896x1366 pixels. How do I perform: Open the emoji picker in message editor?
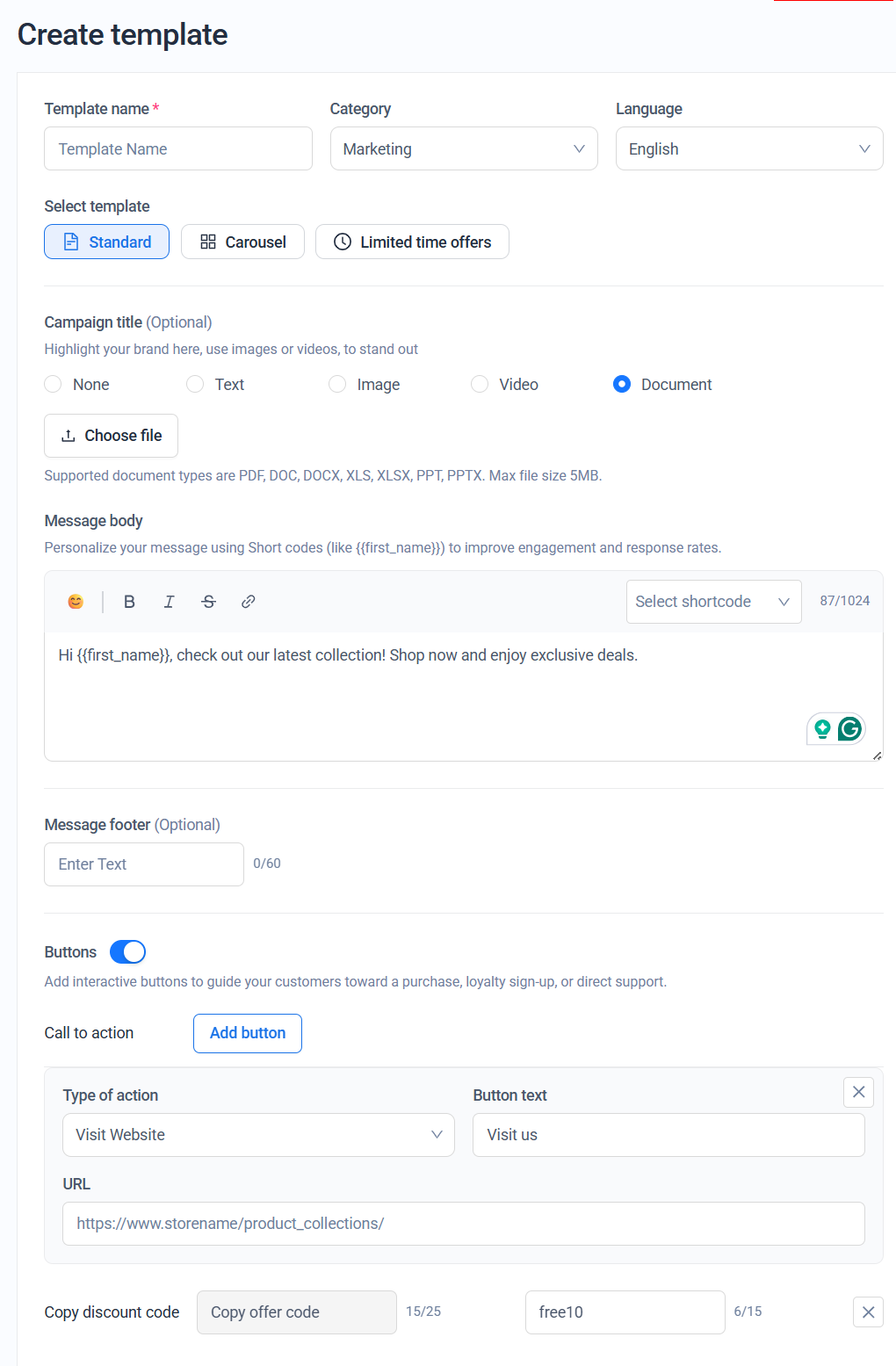tap(76, 602)
